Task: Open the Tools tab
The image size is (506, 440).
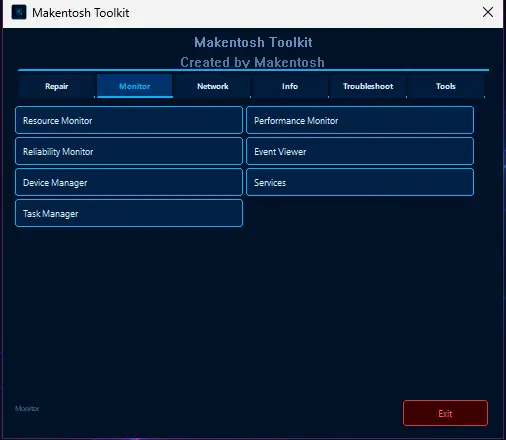Action: [446, 86]
